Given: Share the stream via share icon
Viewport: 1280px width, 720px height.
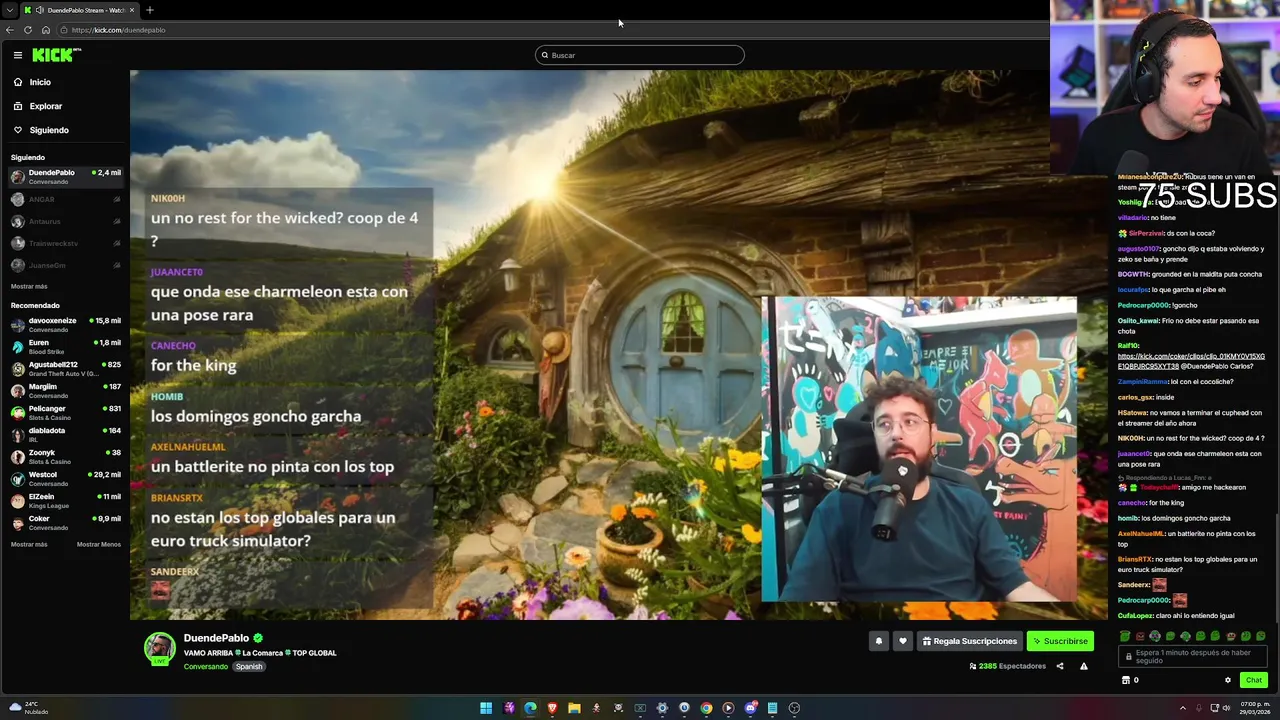Looking at the screenshot, I should (x=1060, y=666).
